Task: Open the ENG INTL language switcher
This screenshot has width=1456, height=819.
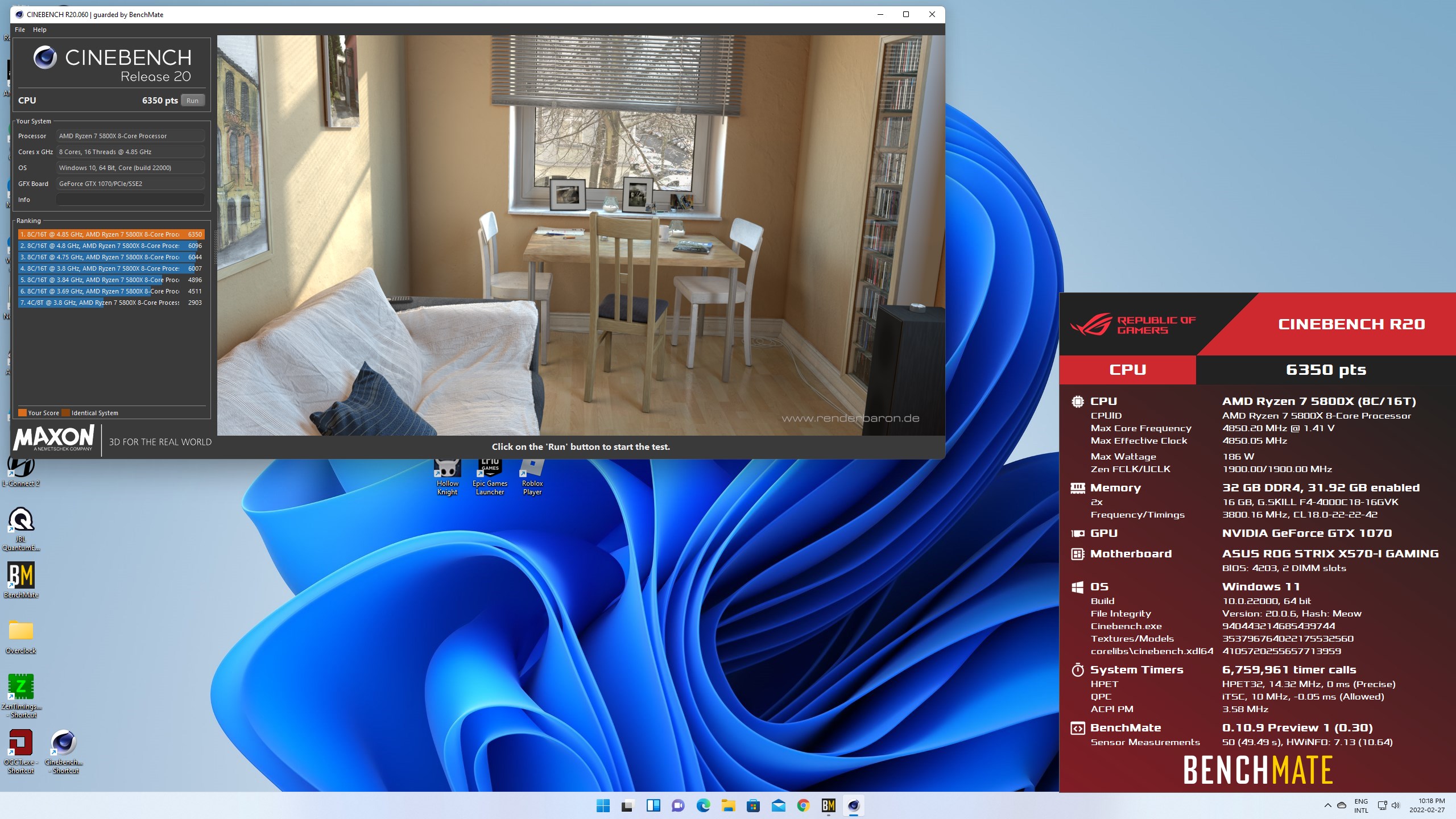Action: click(1361, 806)
